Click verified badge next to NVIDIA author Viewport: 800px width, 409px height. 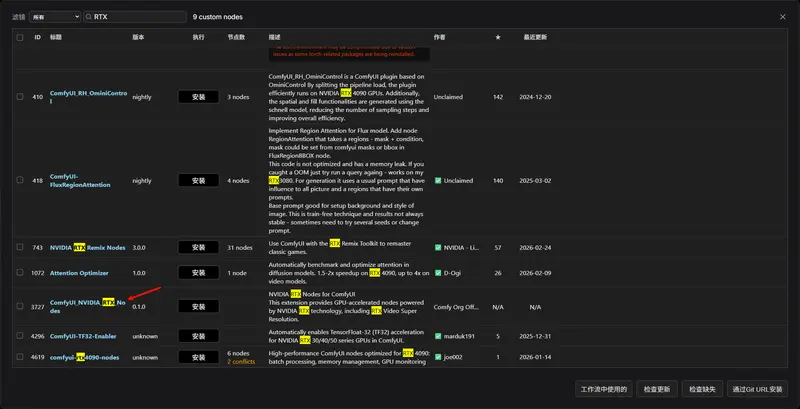click(438, 247)
